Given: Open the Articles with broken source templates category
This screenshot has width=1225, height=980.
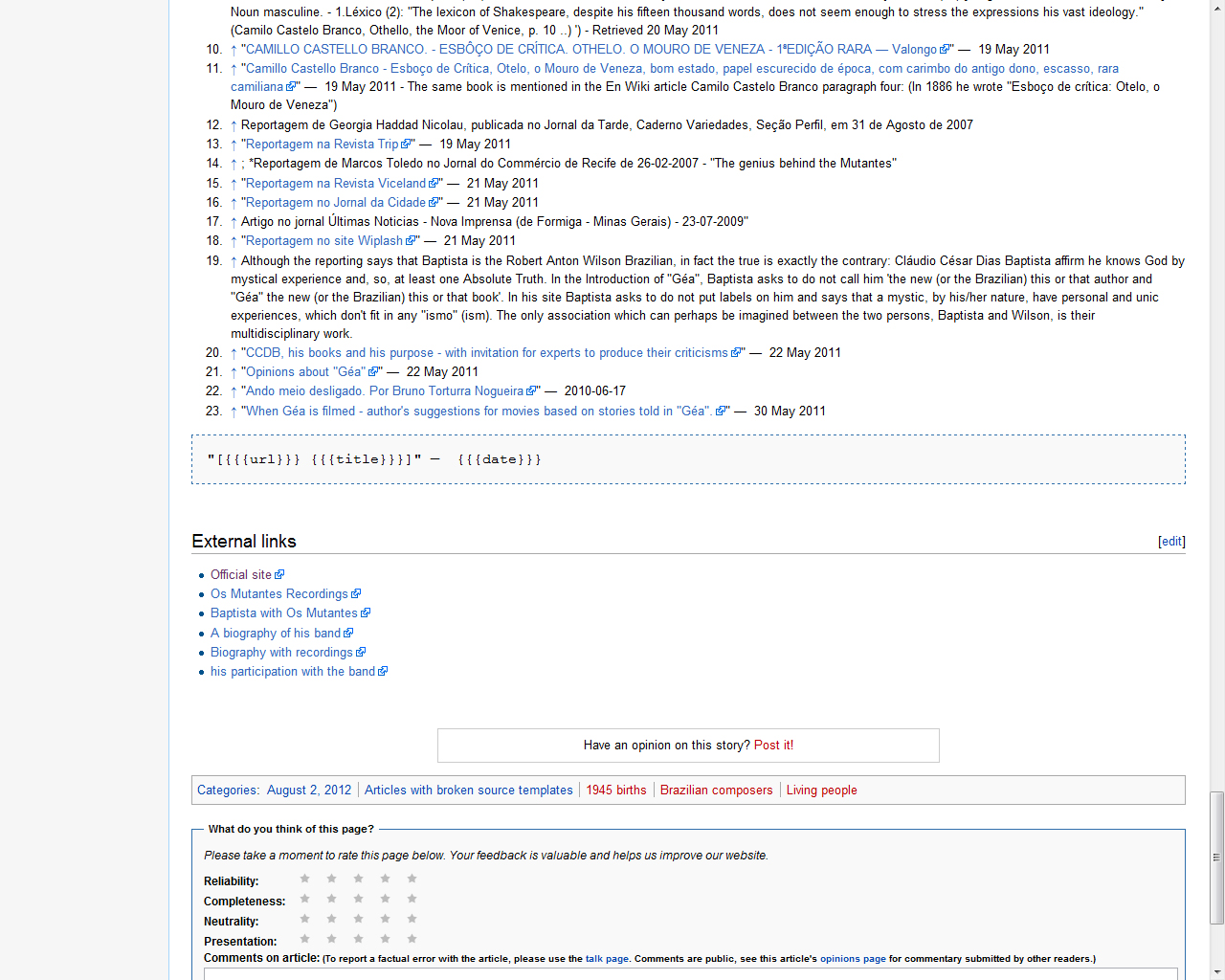Looking at the screenshot, I should (468, 791).
